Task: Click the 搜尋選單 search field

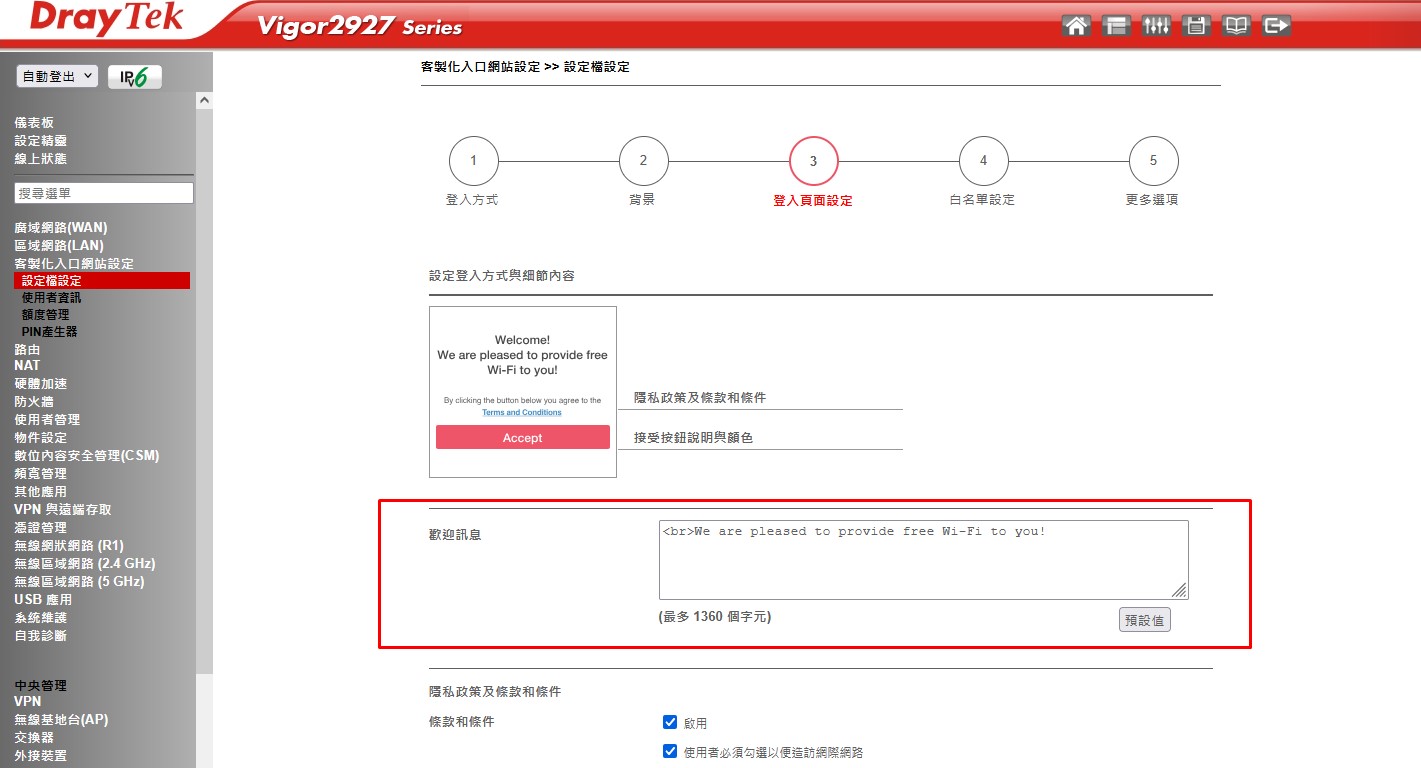Action: pyautogui.click(x=104, y=193)
